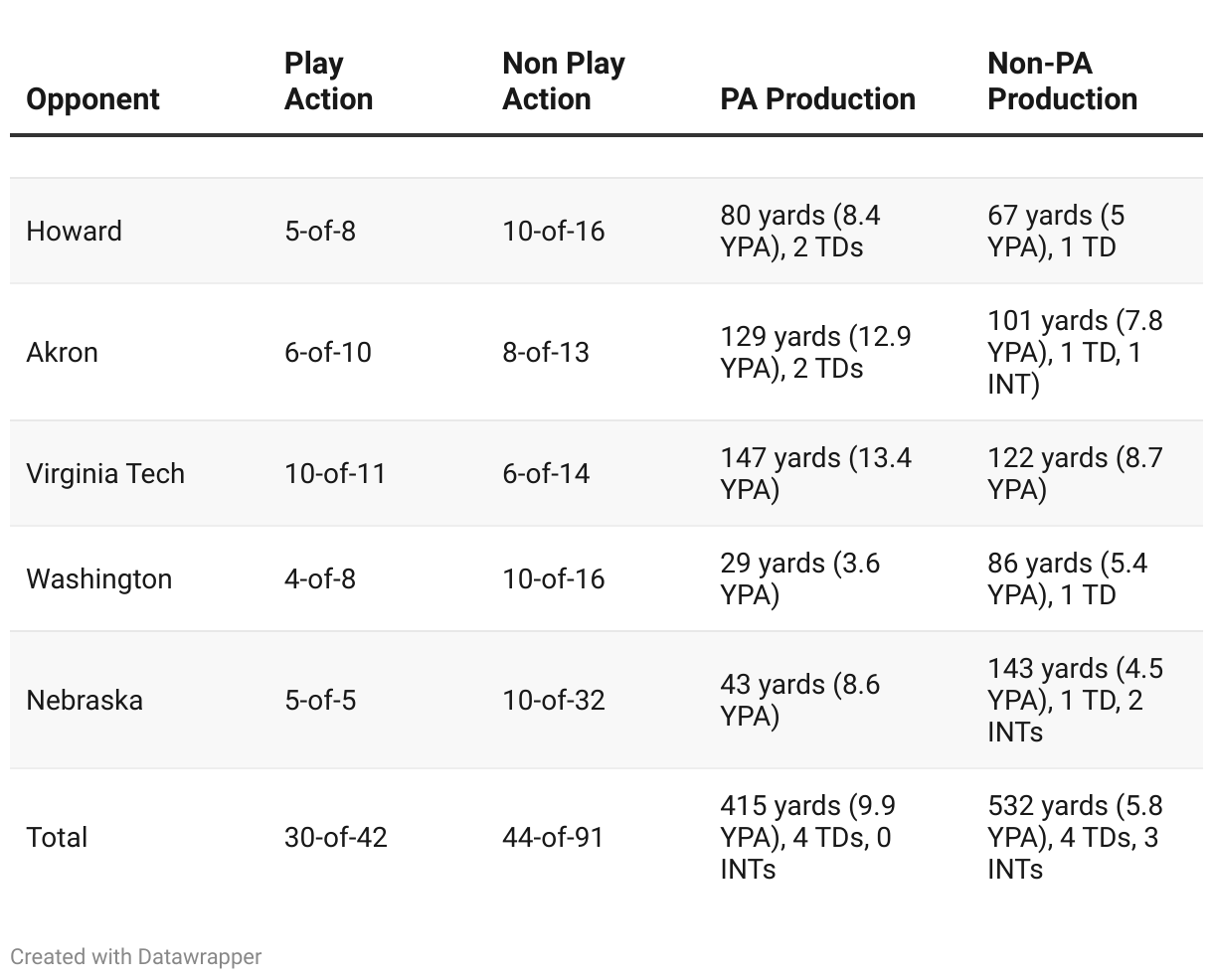Open the Created with Datawrapper link
The image size is (1213, 980).
point(135,957)
